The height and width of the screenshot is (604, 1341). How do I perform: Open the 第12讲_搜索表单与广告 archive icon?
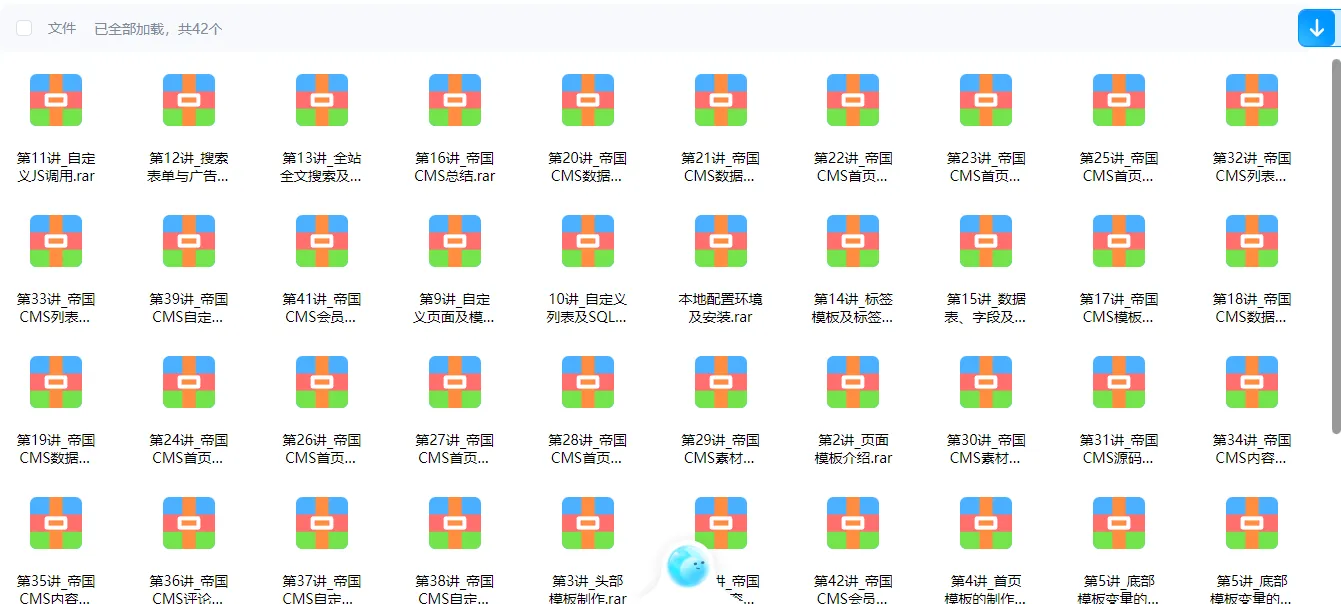point(189,99)
